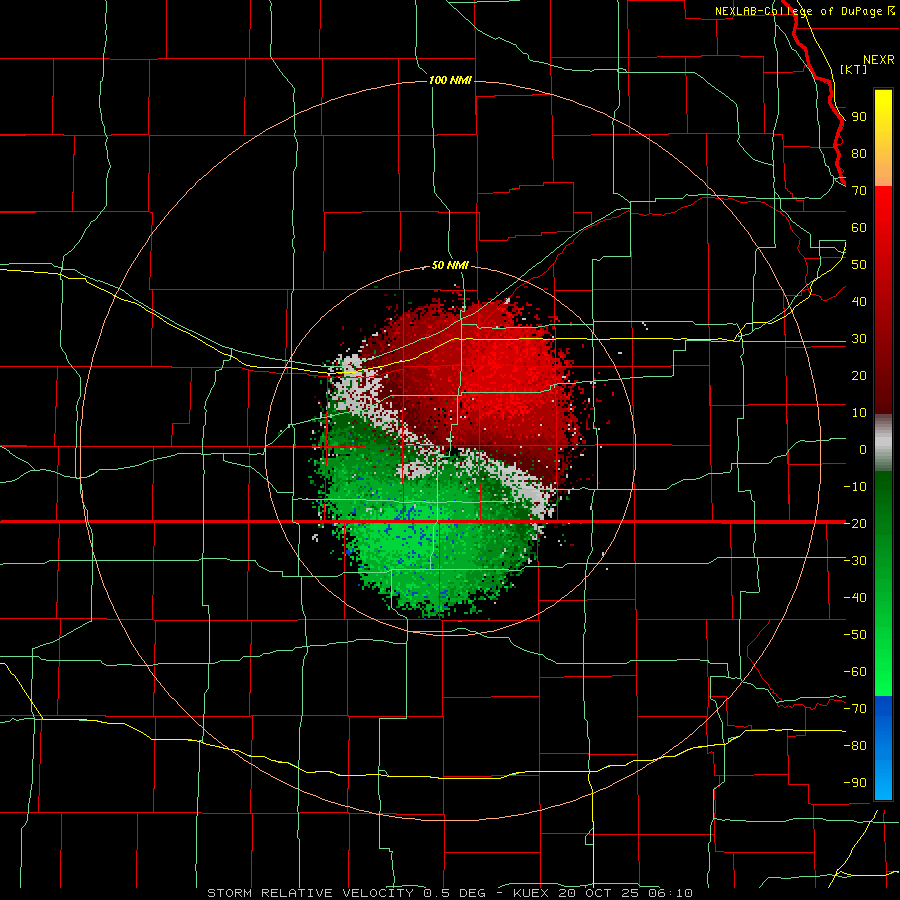
Task: Click the -80 value on velocity scale
Action: click(x=855, y=746)
